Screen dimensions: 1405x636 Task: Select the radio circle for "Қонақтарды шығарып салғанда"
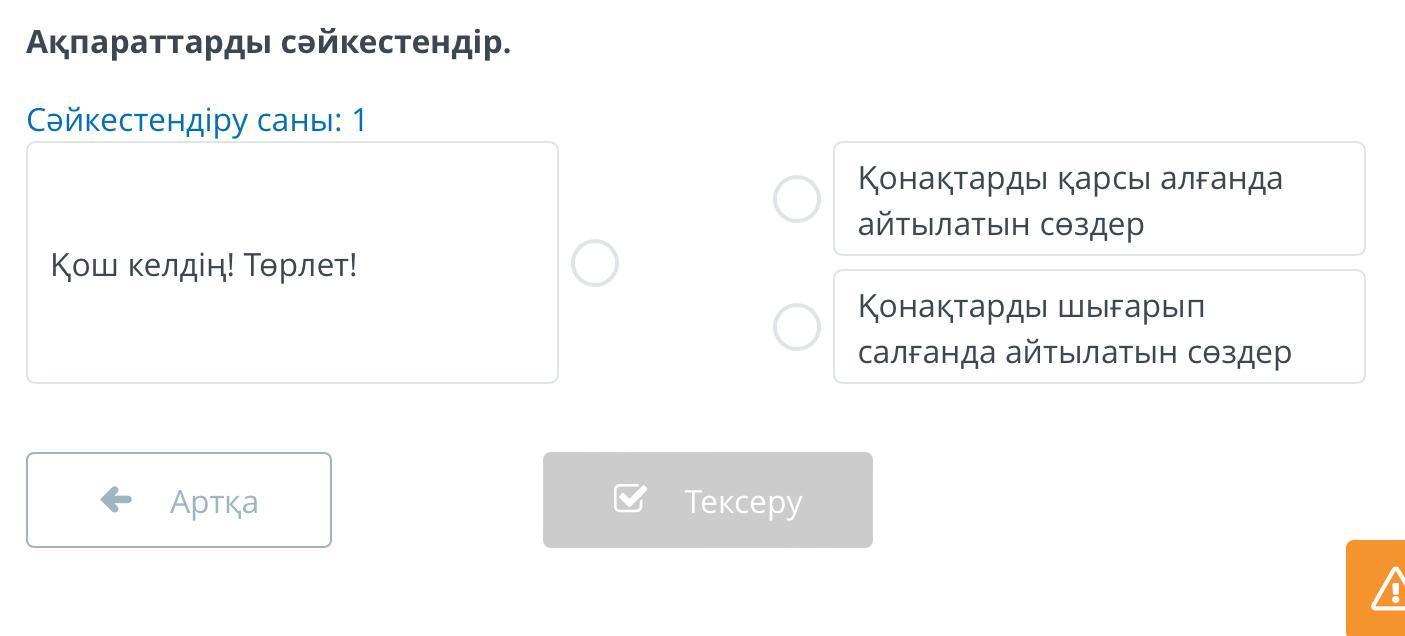pos(797,327)
